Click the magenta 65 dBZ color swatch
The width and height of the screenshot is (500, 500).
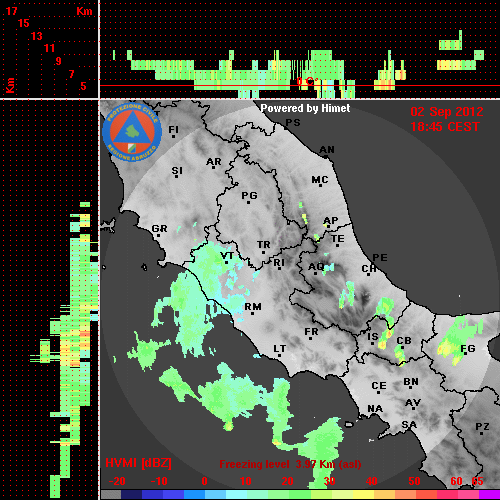[489, 495]
